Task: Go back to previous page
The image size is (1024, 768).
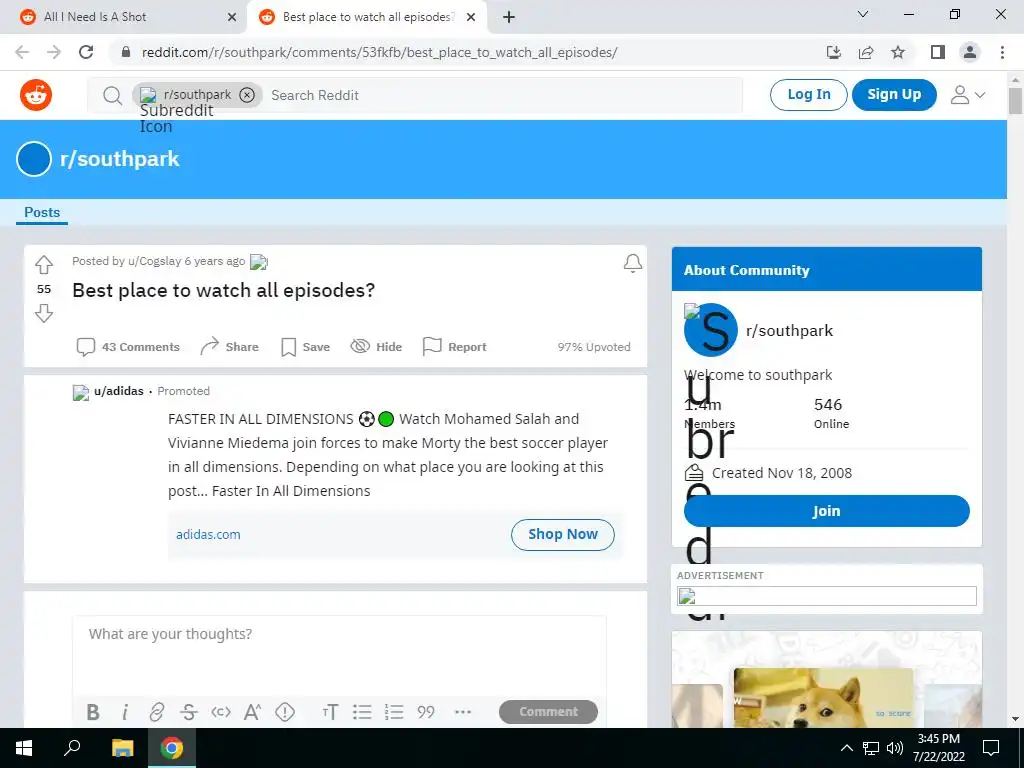Action: pos(22,52)
